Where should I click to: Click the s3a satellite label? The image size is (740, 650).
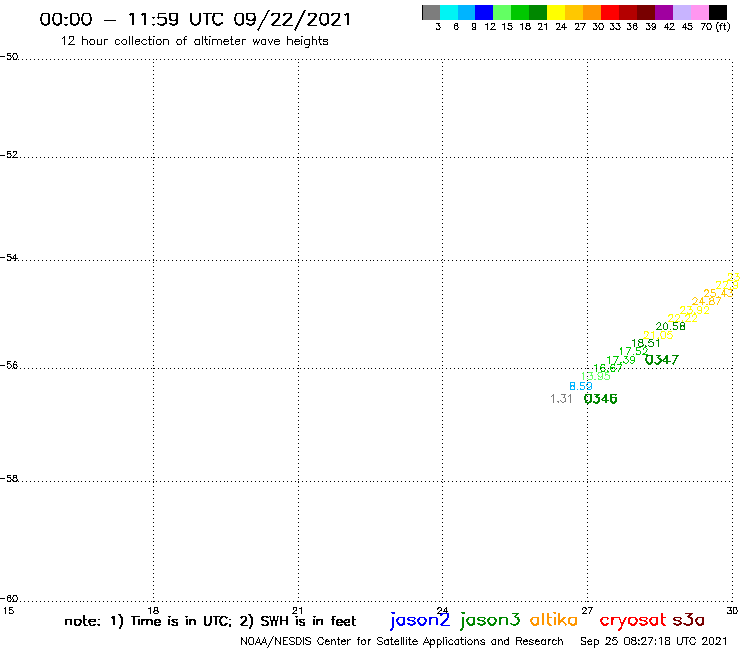(x=688, y=620)
